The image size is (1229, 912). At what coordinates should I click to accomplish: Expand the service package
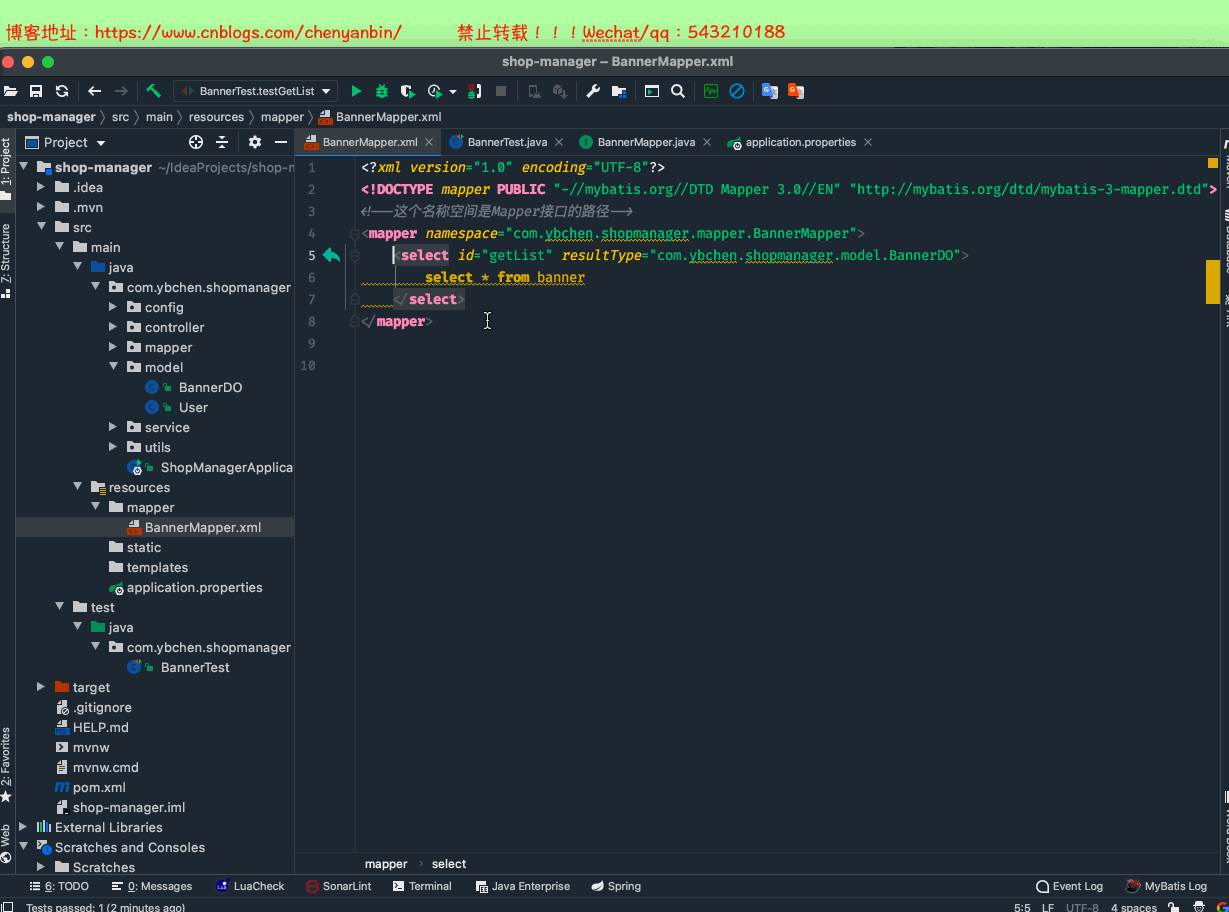tap(113, 427)
